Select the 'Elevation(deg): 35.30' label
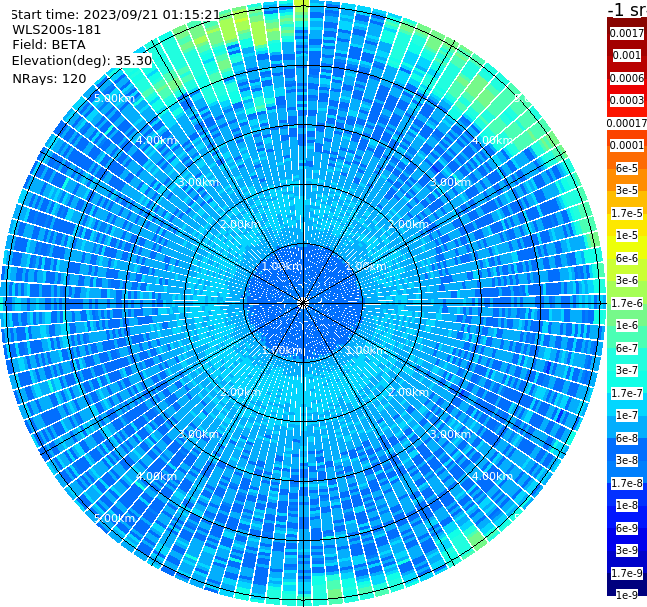The width and height of the screenshot is (647, 607). [82, 61]
